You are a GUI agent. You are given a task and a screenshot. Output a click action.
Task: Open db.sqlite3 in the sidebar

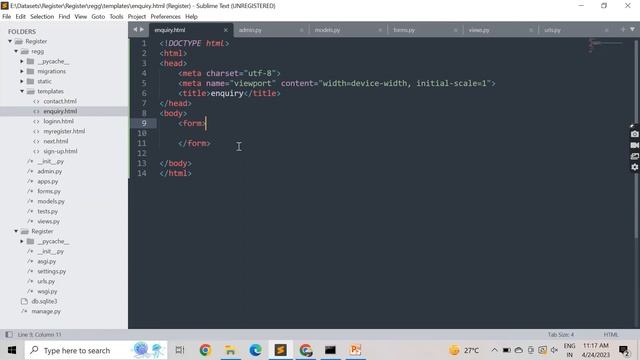(44, 301)
